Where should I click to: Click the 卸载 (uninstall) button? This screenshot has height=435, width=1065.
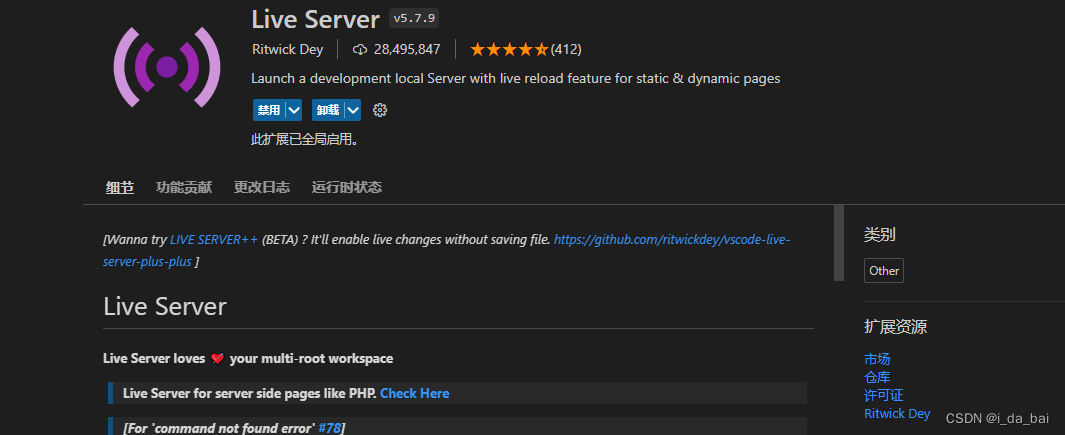click(x=328, y=110)
